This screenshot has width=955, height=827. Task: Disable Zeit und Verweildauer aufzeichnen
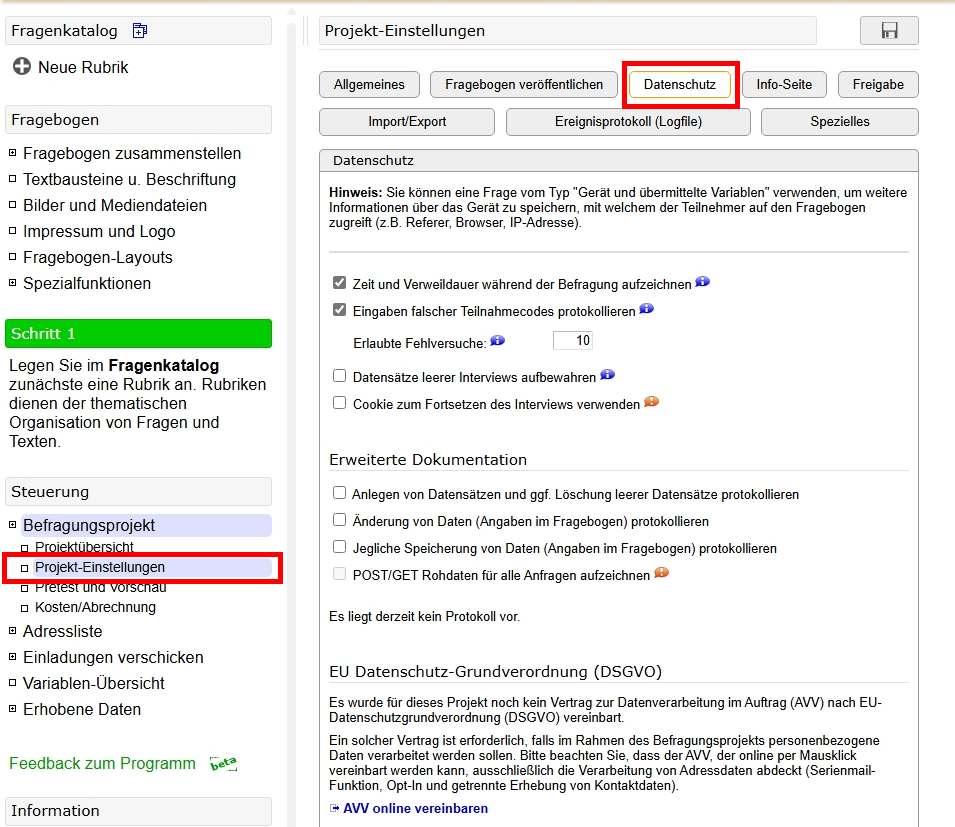[339, 282]
